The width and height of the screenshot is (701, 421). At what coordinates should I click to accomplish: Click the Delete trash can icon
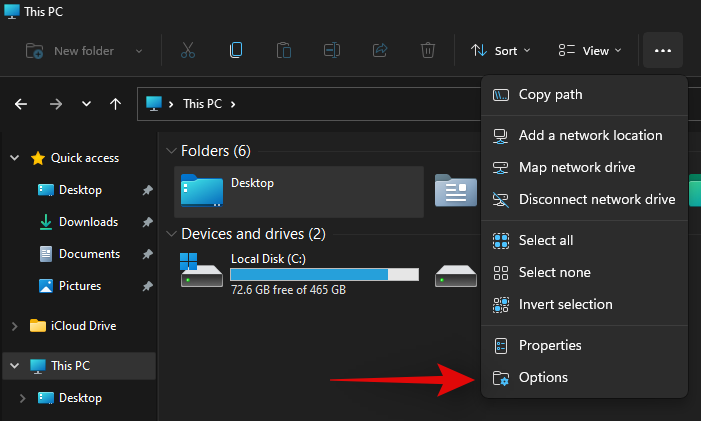(428, 50)
